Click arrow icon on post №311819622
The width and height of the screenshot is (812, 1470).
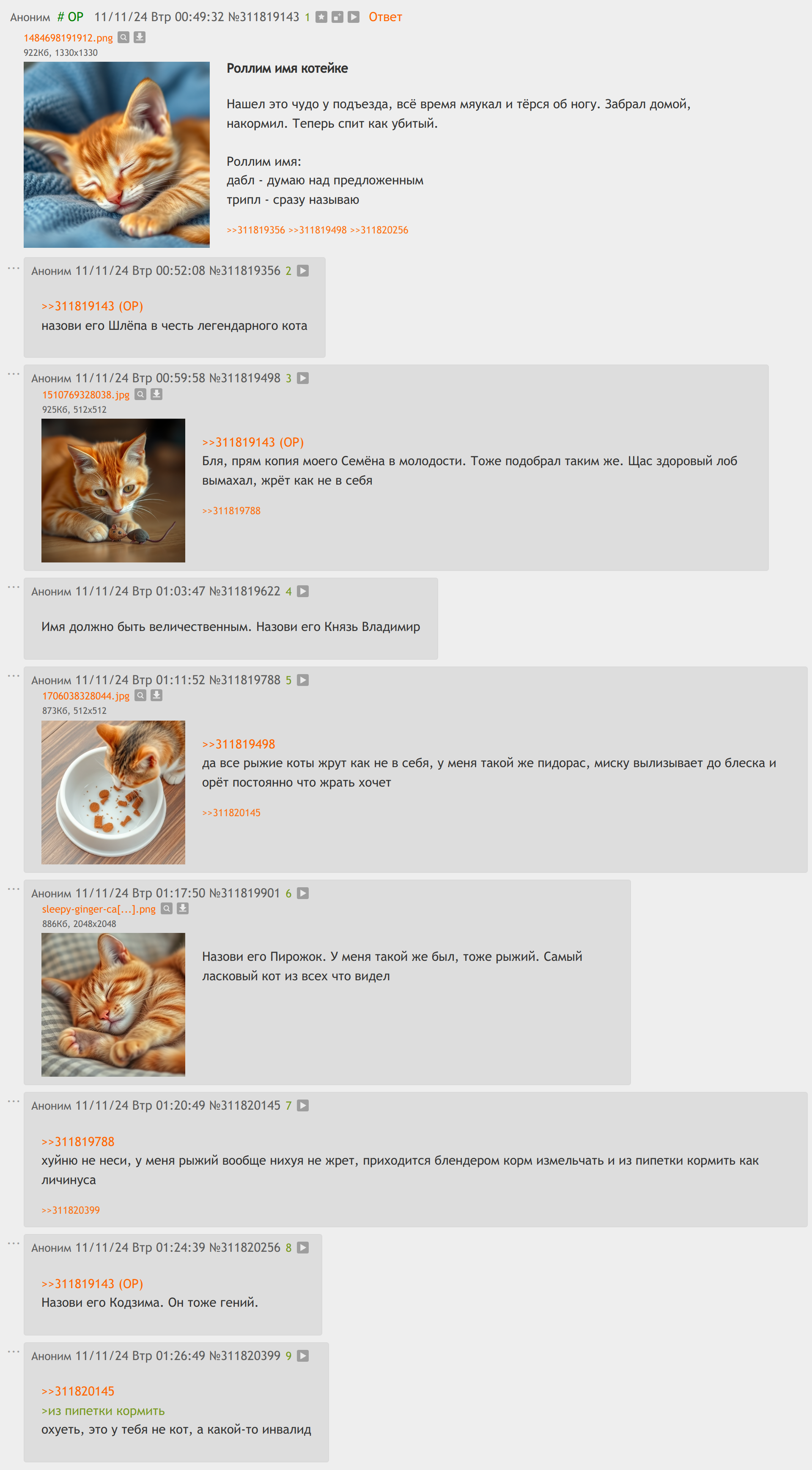[303, 592]
